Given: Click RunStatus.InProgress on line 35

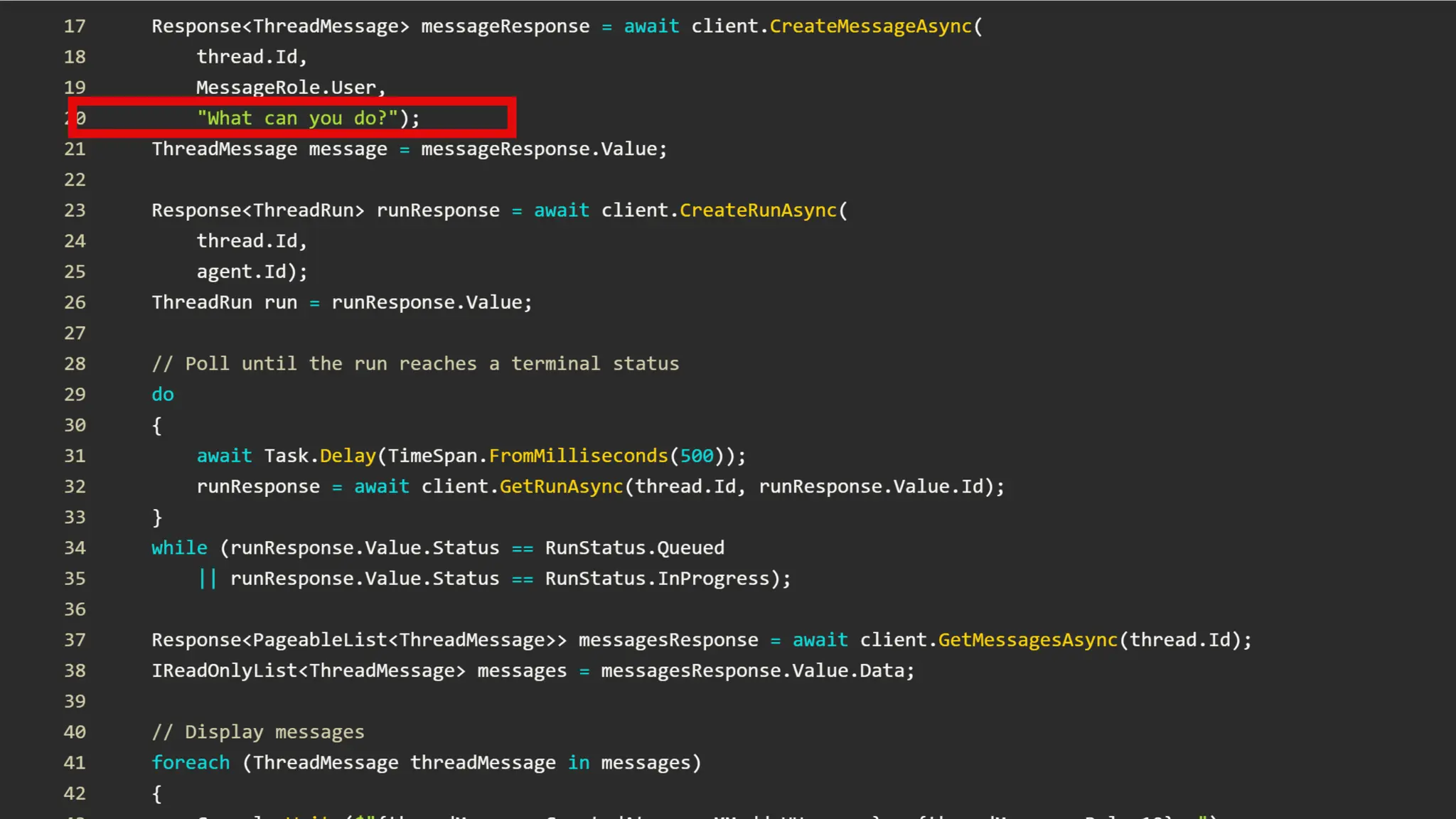Looking at the screenshot, I should click(x=657, y=579).
